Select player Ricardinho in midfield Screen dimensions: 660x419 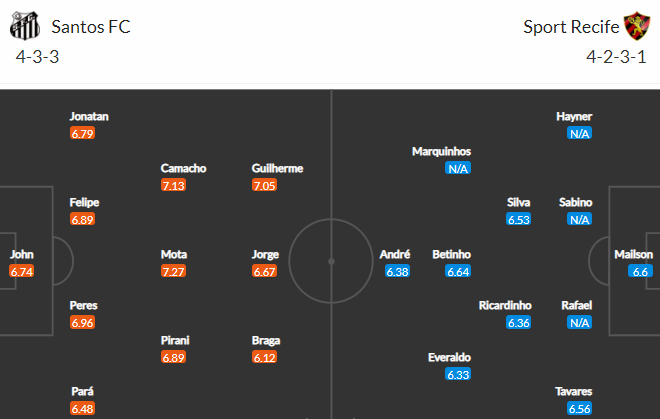point(505,305)
